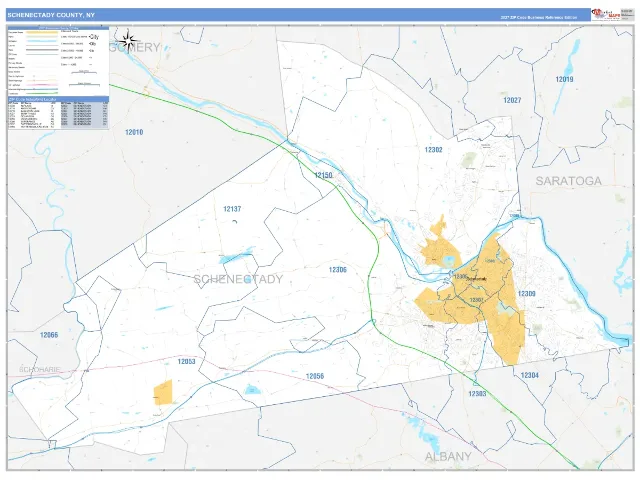640x480 pixels.
Task: Select the 12027 ZIP code label
Action: [512, 100]
